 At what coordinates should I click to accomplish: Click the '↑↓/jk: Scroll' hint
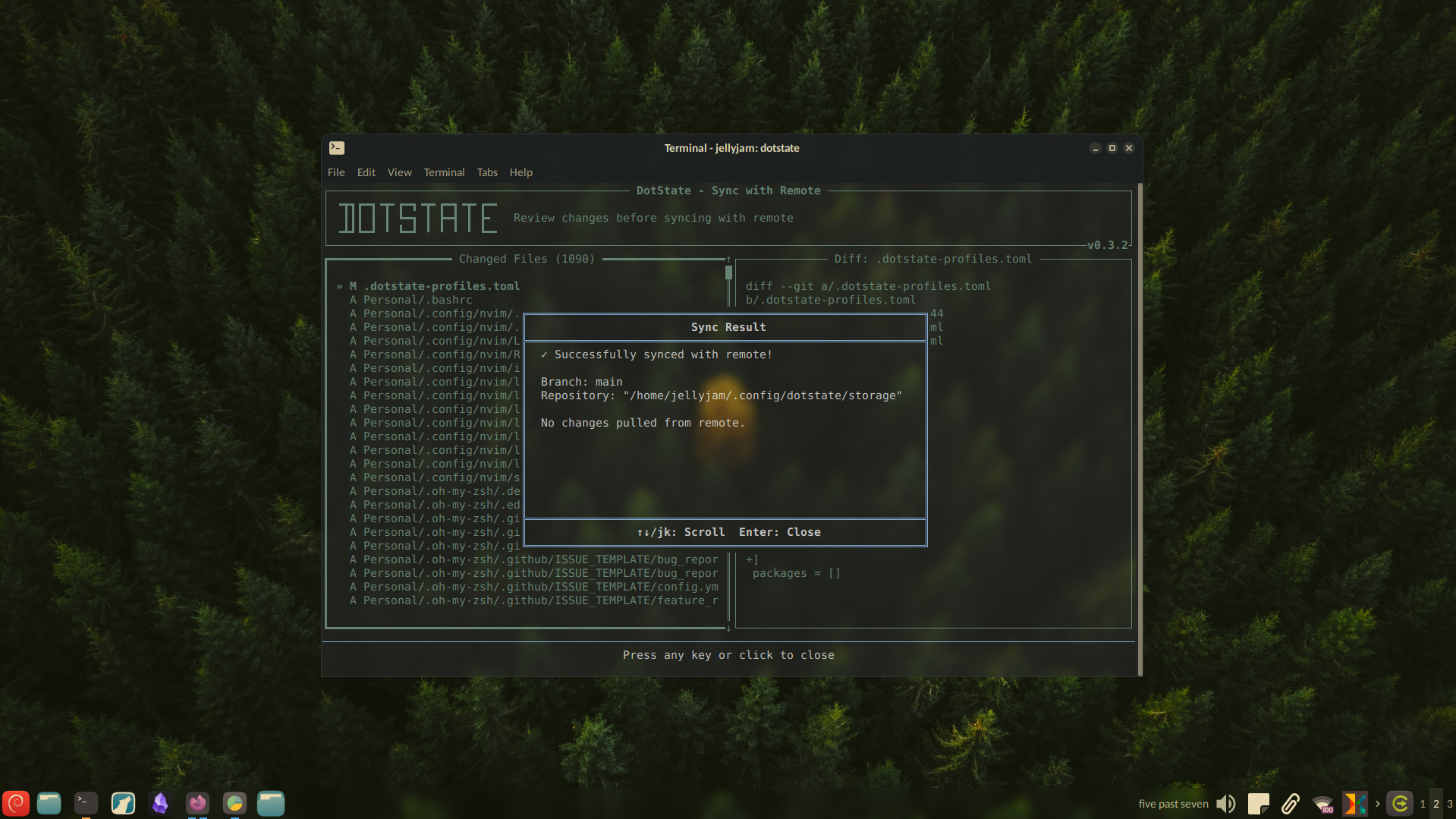point(681,532)
